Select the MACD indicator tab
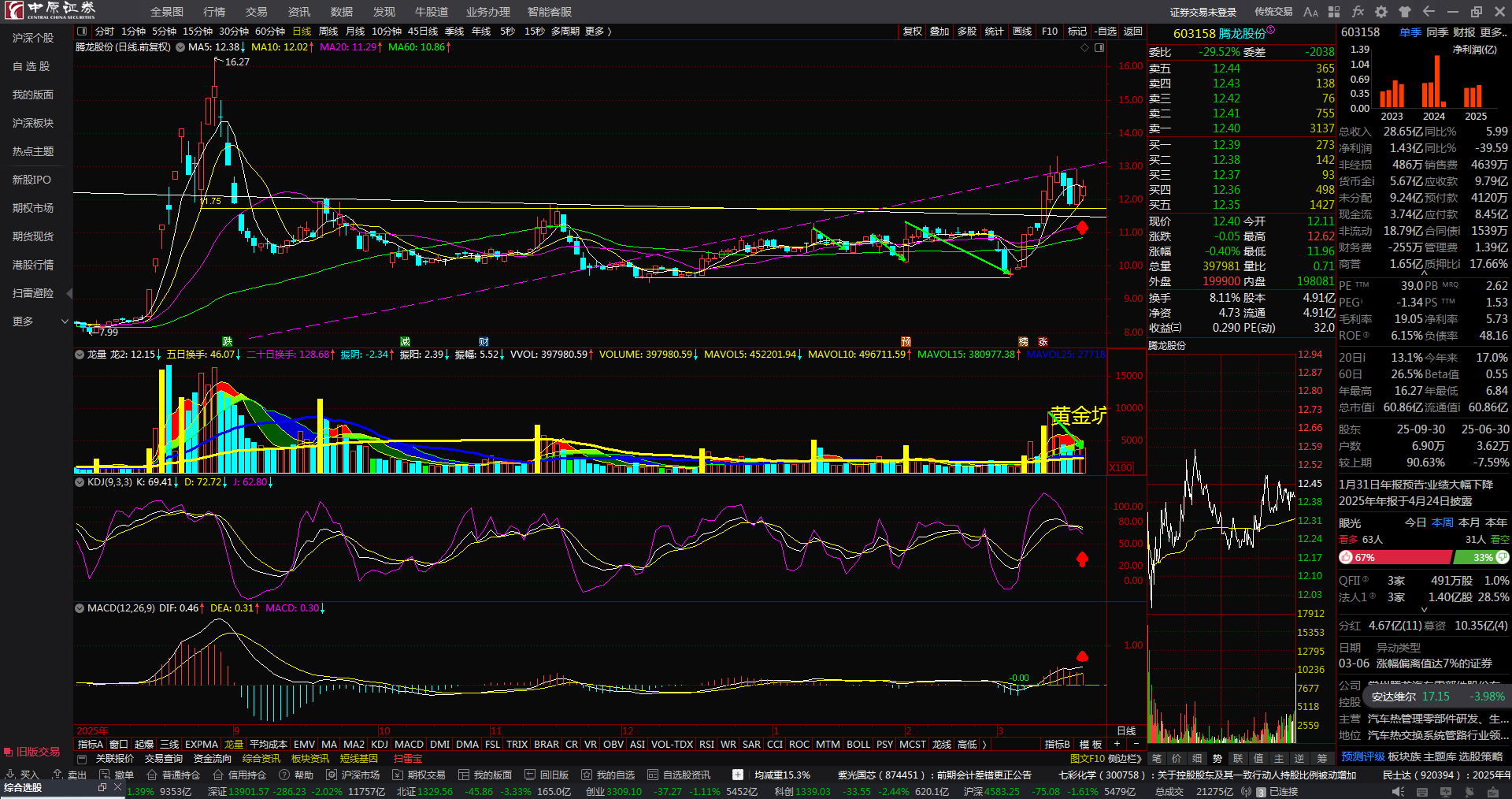1512x799 pixels. point(409,744)
